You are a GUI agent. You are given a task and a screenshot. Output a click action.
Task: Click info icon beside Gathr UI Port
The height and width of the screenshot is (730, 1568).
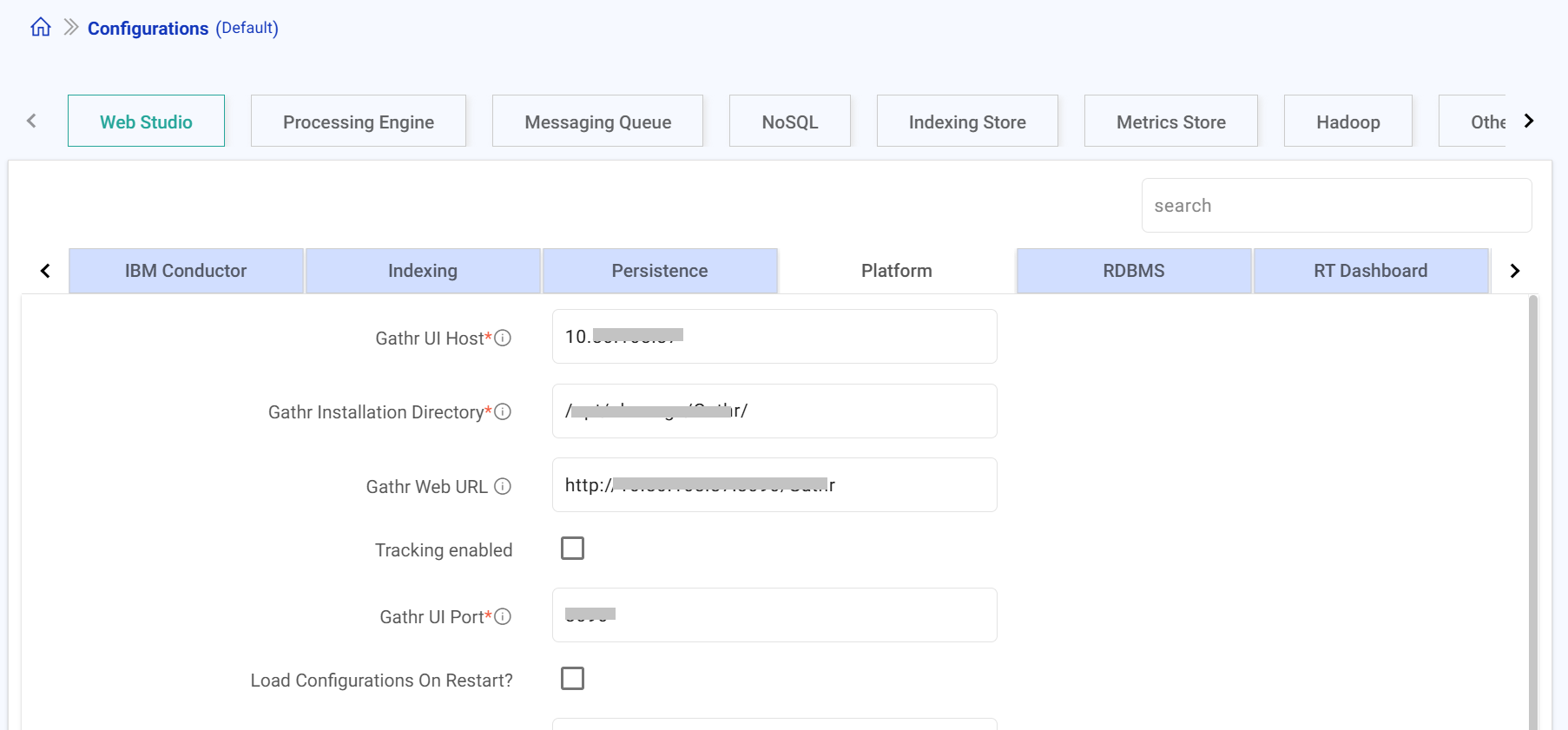[503, 616]
